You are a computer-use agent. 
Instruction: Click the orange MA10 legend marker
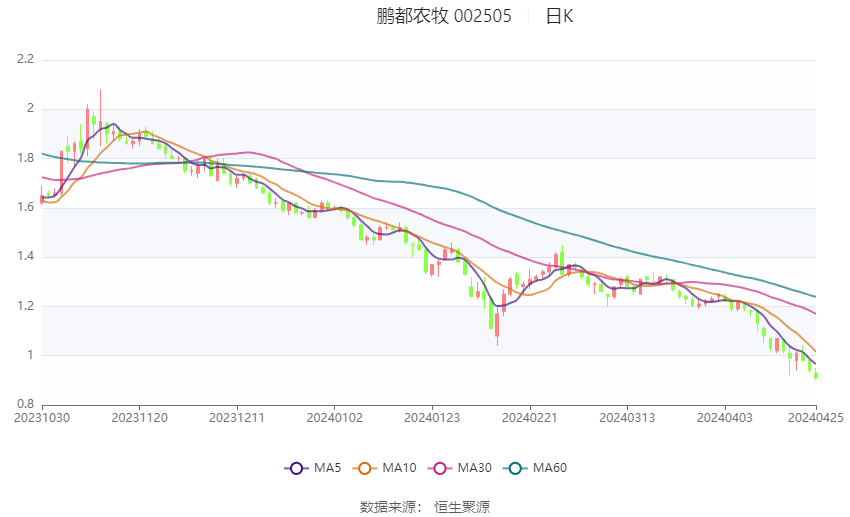(365, 468)
